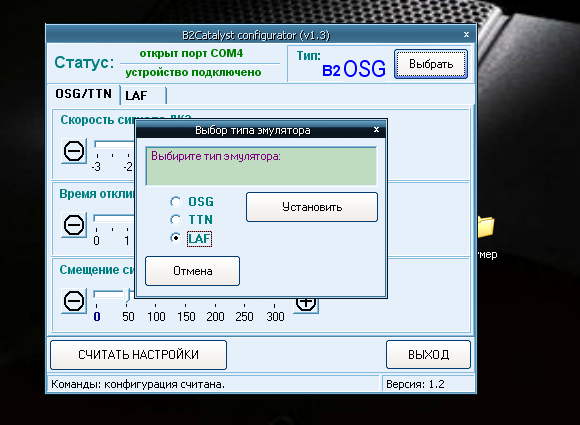Click the СЧИТАТЬ НАСТРОЙКИ button
580x425 pixels.
(x=138, y=355)
